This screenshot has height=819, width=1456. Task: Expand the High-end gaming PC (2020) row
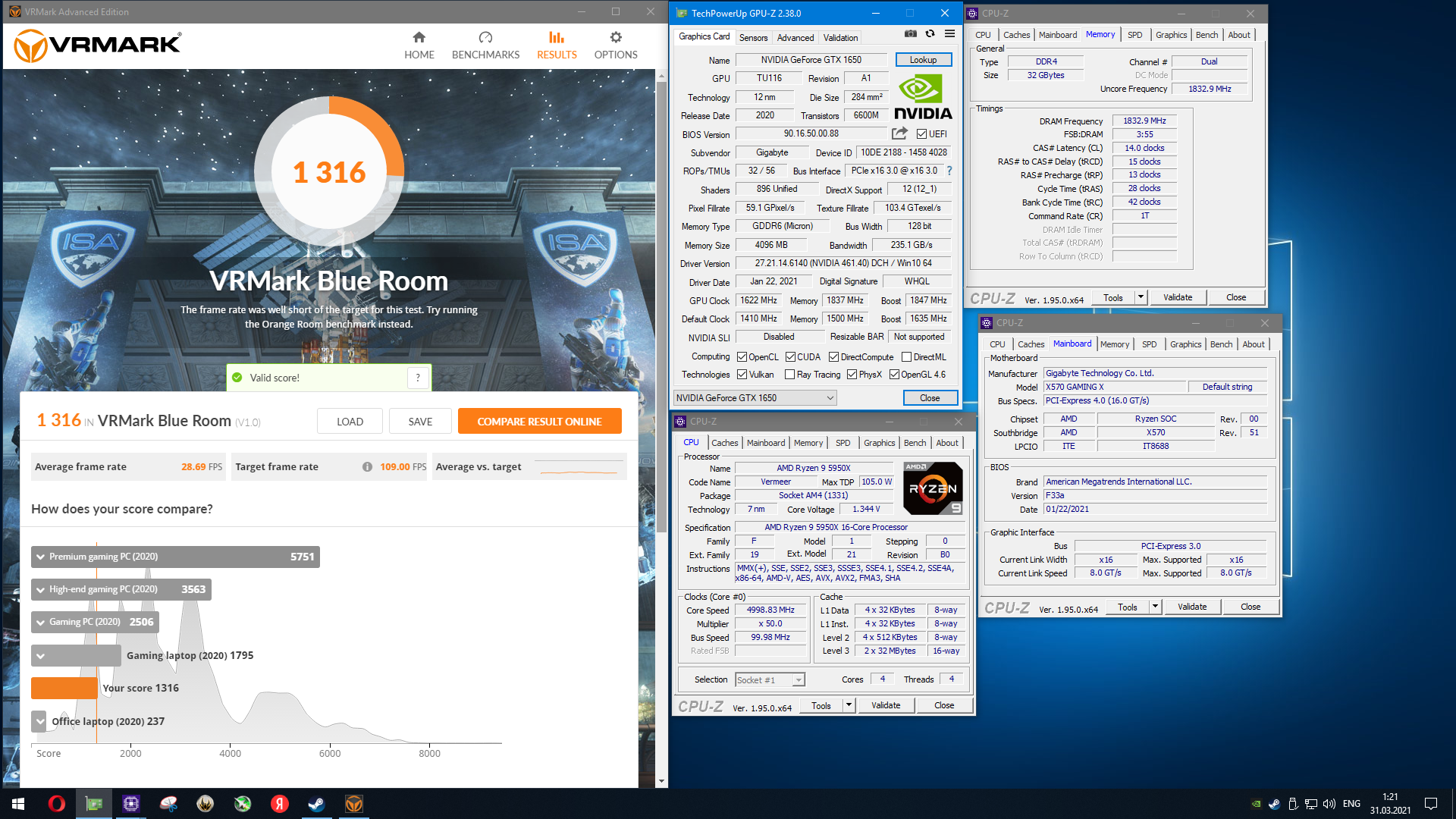121,589
